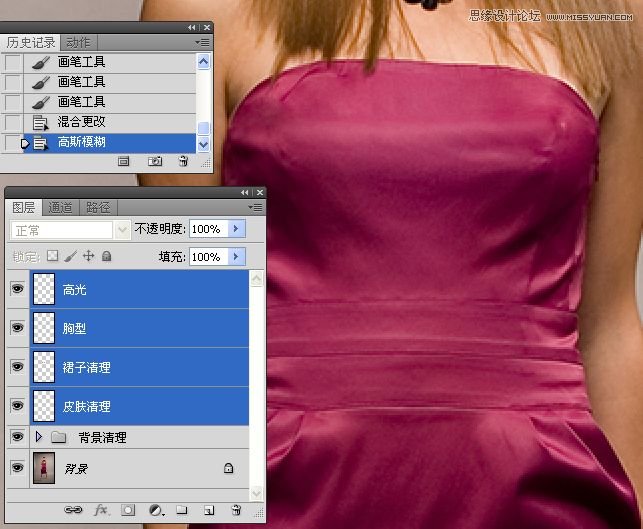Hide the 背景 layer
Image resolution: width=643 pixels, height=529 pixels.
tap(17, 467)
